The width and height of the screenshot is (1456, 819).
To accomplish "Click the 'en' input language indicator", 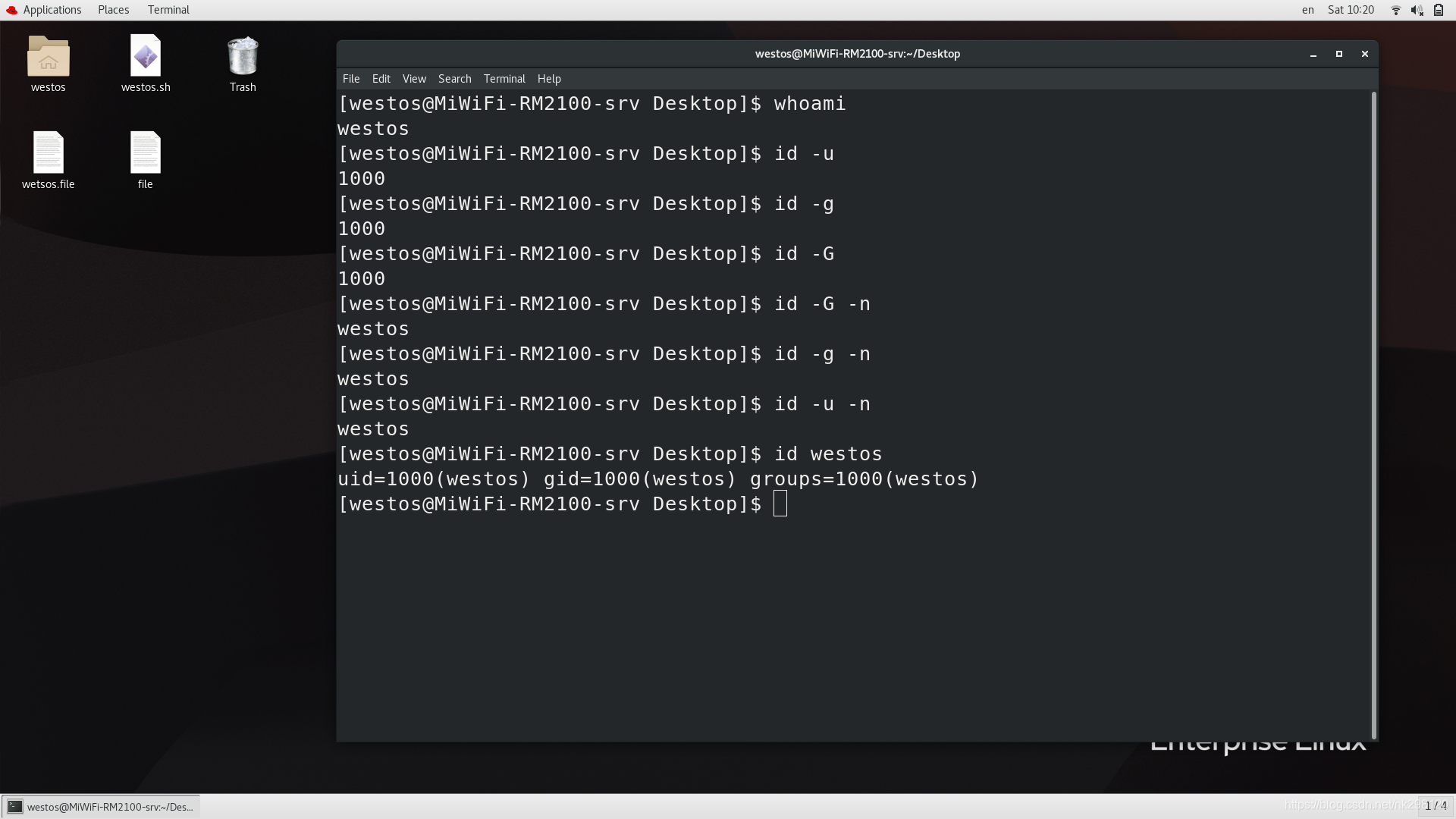I will (1307, 10).
